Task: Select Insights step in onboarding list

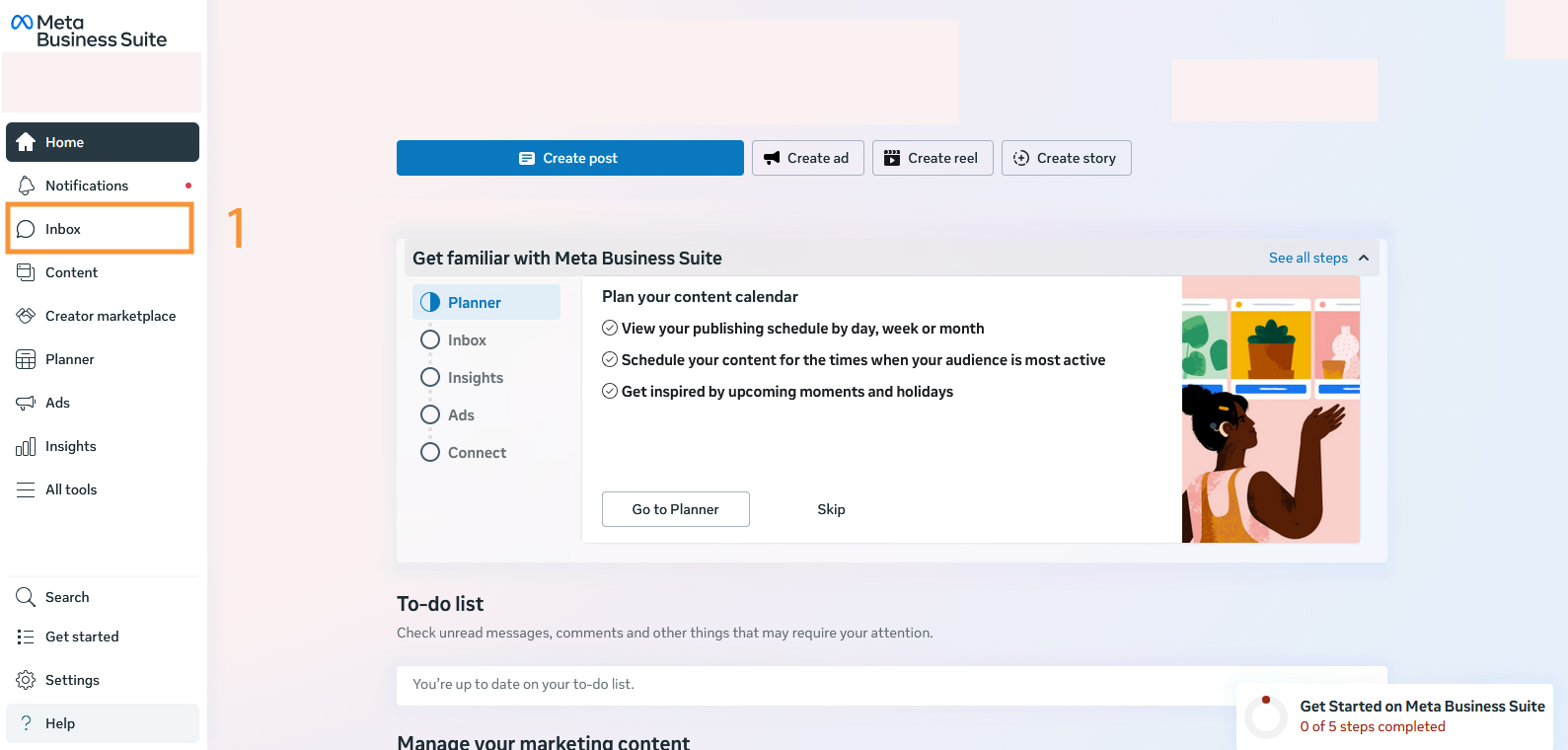Action: (475, 378)
